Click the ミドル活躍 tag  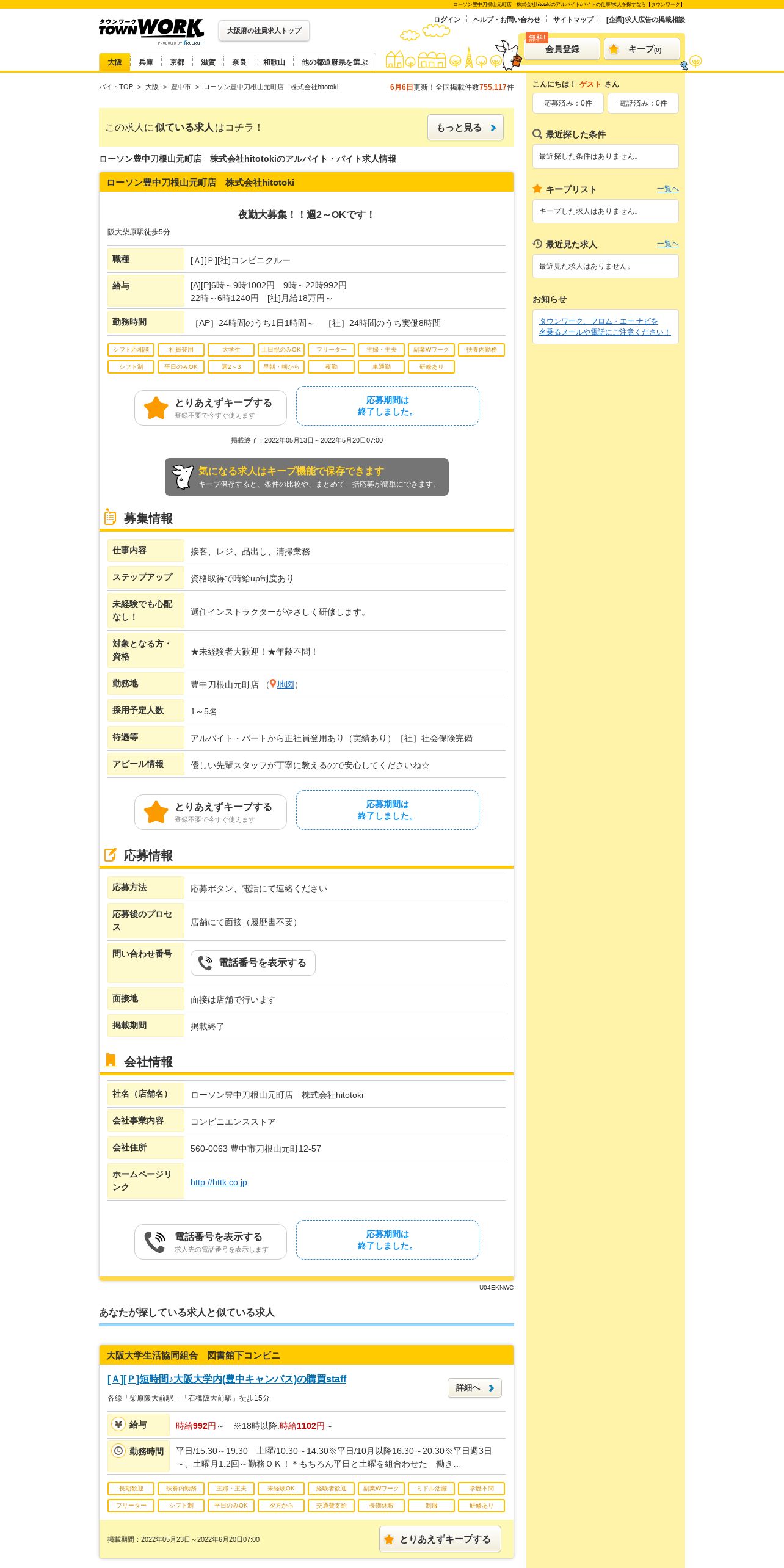432,1489
